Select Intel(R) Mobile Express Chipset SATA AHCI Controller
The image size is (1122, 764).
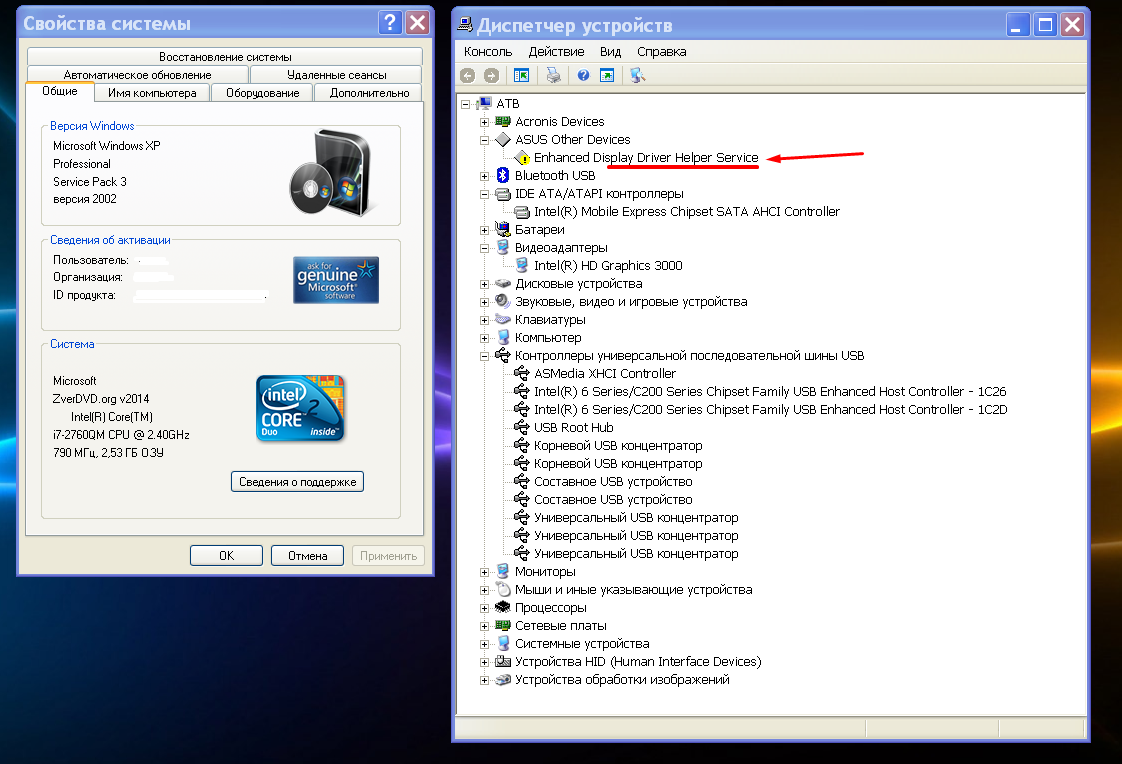[687, 212]
